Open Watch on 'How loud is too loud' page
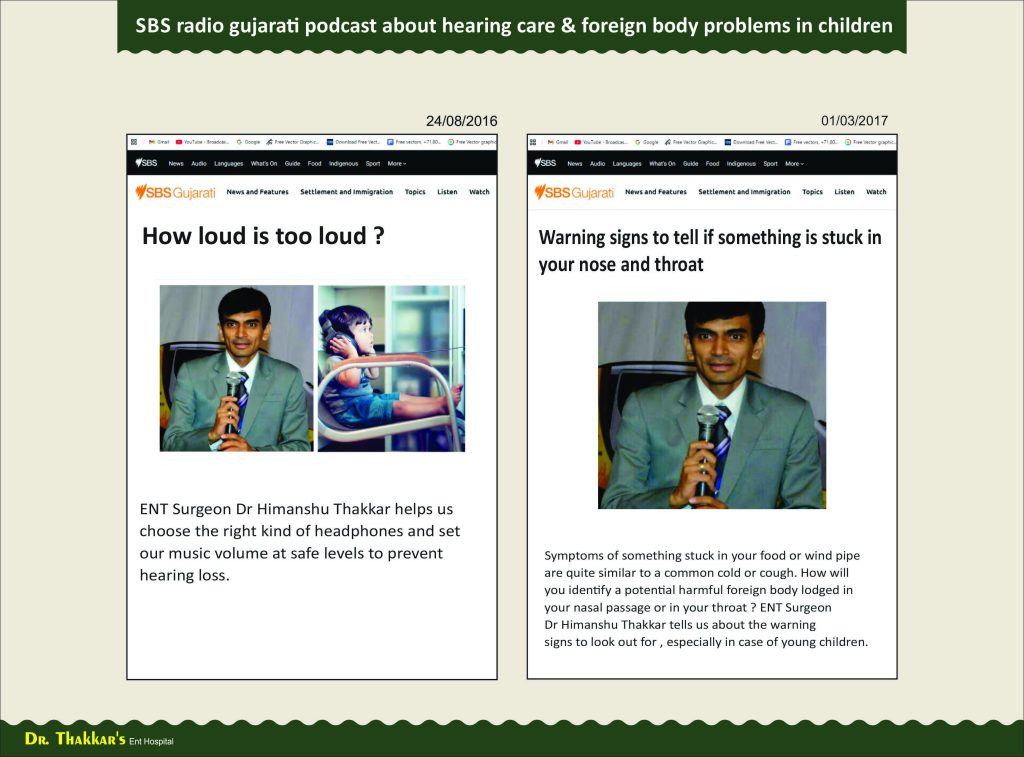1024x757 pixels. [x=479, y=192]
